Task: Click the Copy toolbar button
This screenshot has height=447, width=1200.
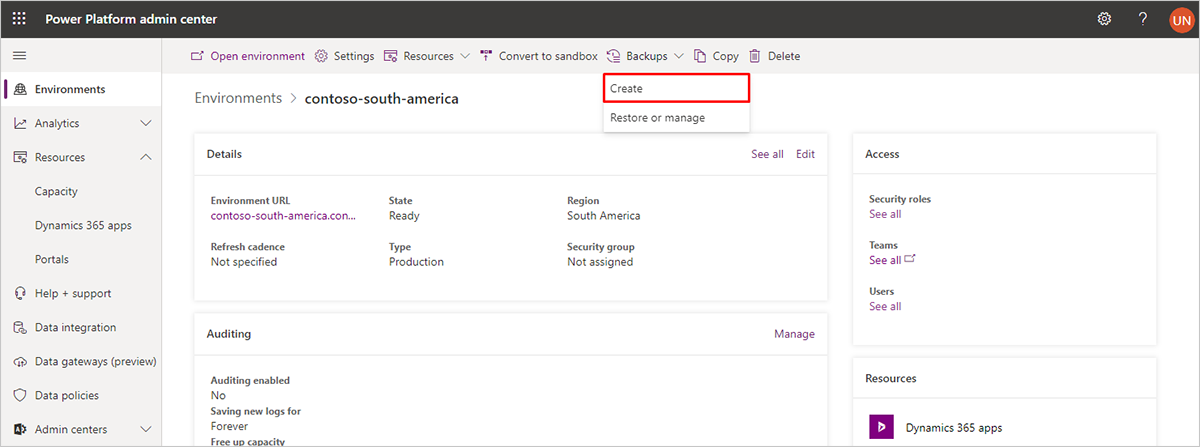Action: pos(716,56)
